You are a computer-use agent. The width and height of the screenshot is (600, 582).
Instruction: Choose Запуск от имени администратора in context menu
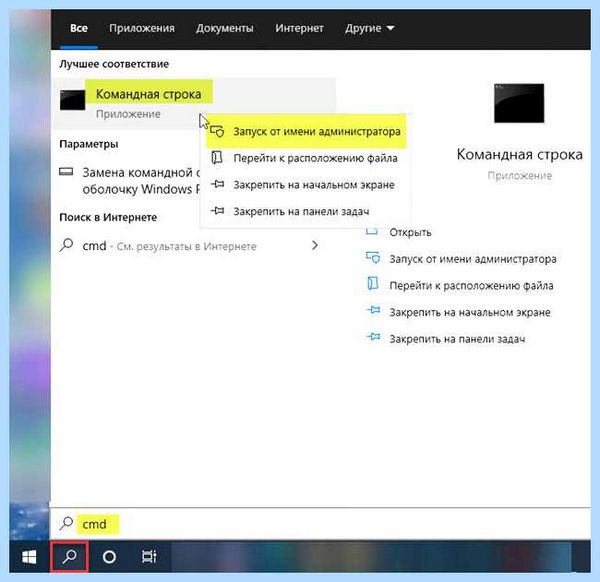click(306, 131)
